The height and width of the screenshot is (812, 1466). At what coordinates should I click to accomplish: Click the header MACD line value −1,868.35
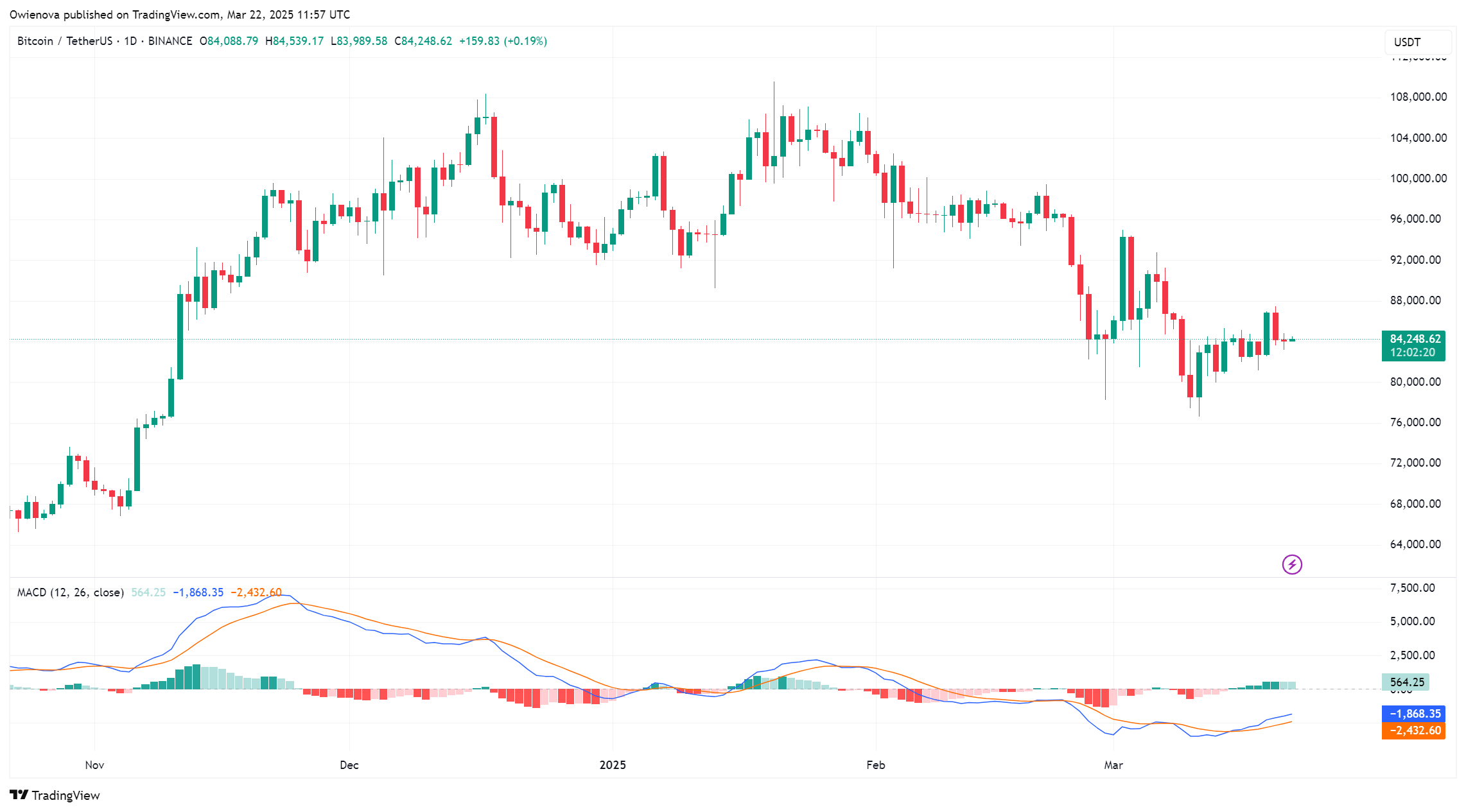click(x=198, y=592)
